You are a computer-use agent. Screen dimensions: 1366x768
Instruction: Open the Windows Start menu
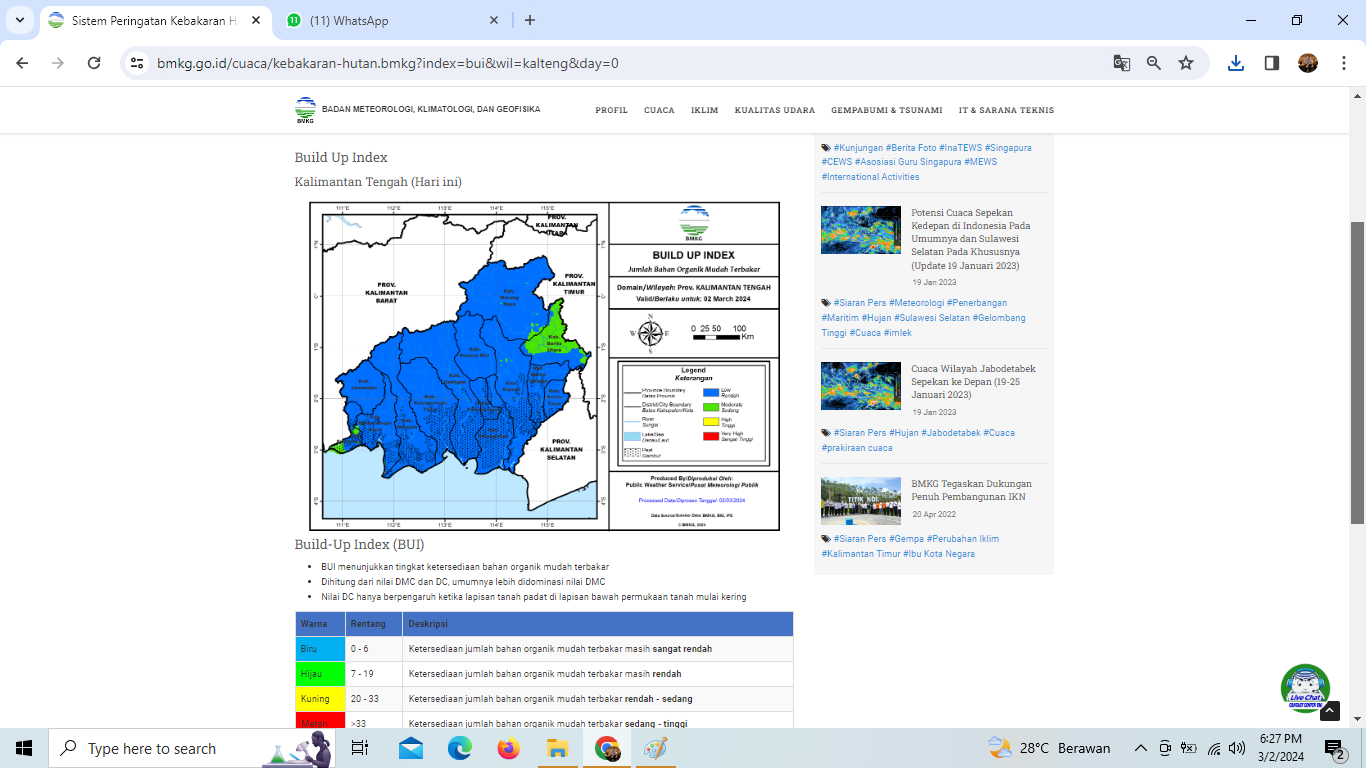tap(24, 748)
